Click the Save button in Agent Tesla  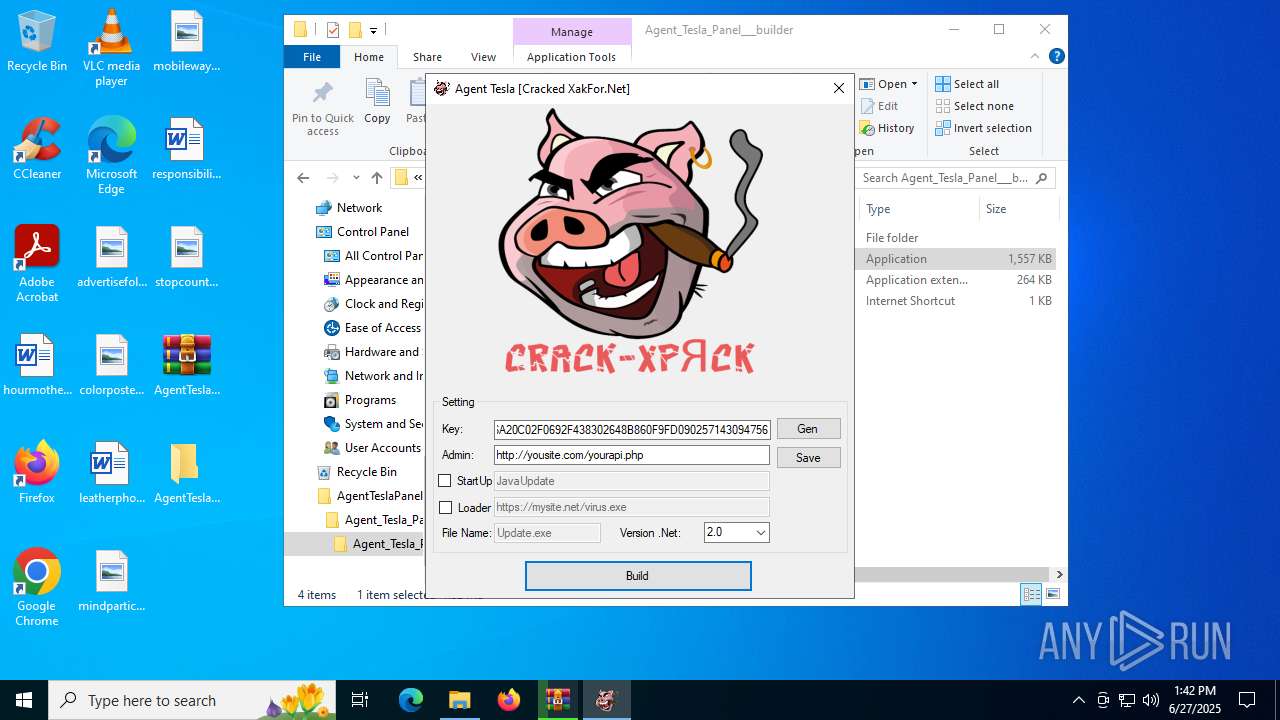pyautogui.click(x=808, y=457)
